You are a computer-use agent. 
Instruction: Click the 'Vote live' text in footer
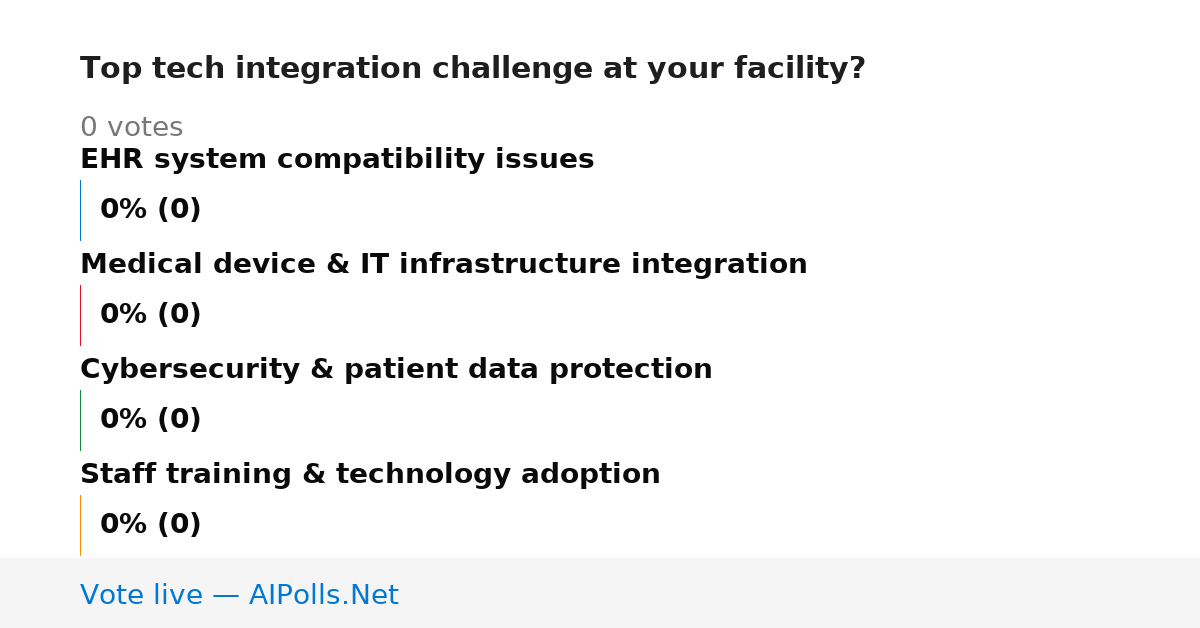point(141,596)
